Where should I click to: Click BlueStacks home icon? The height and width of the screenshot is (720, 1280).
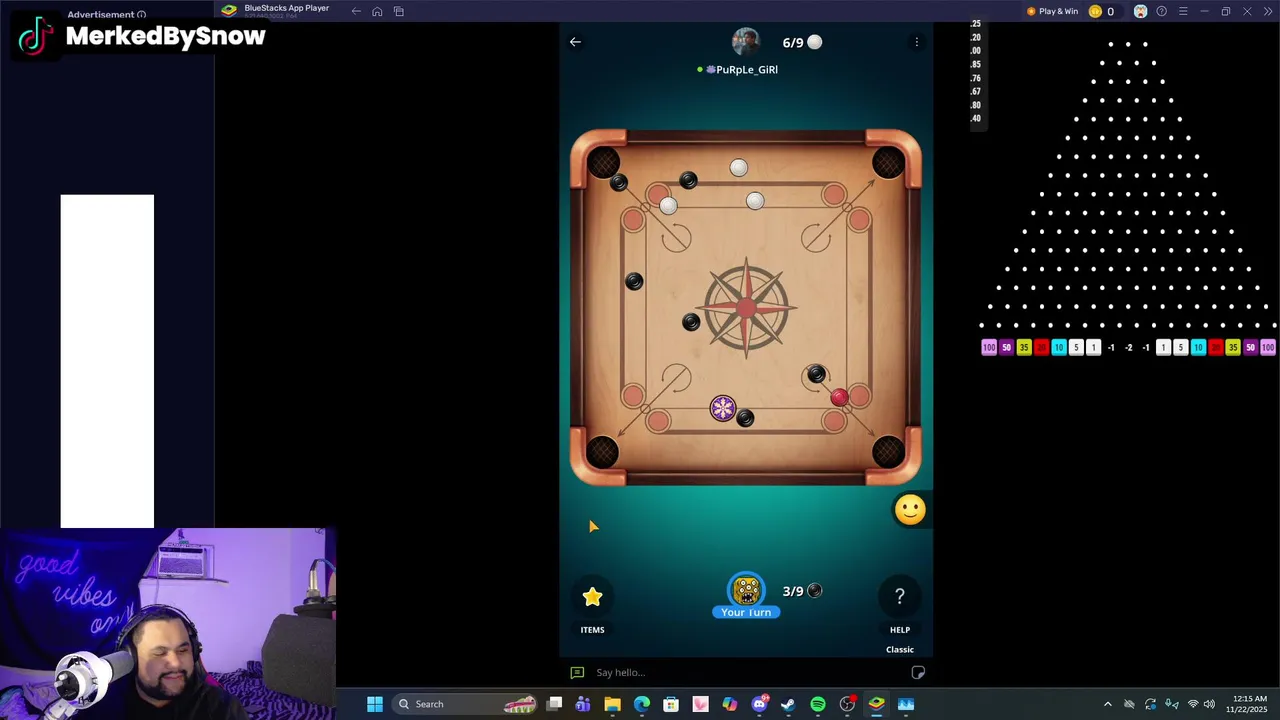tap(377, 11)
